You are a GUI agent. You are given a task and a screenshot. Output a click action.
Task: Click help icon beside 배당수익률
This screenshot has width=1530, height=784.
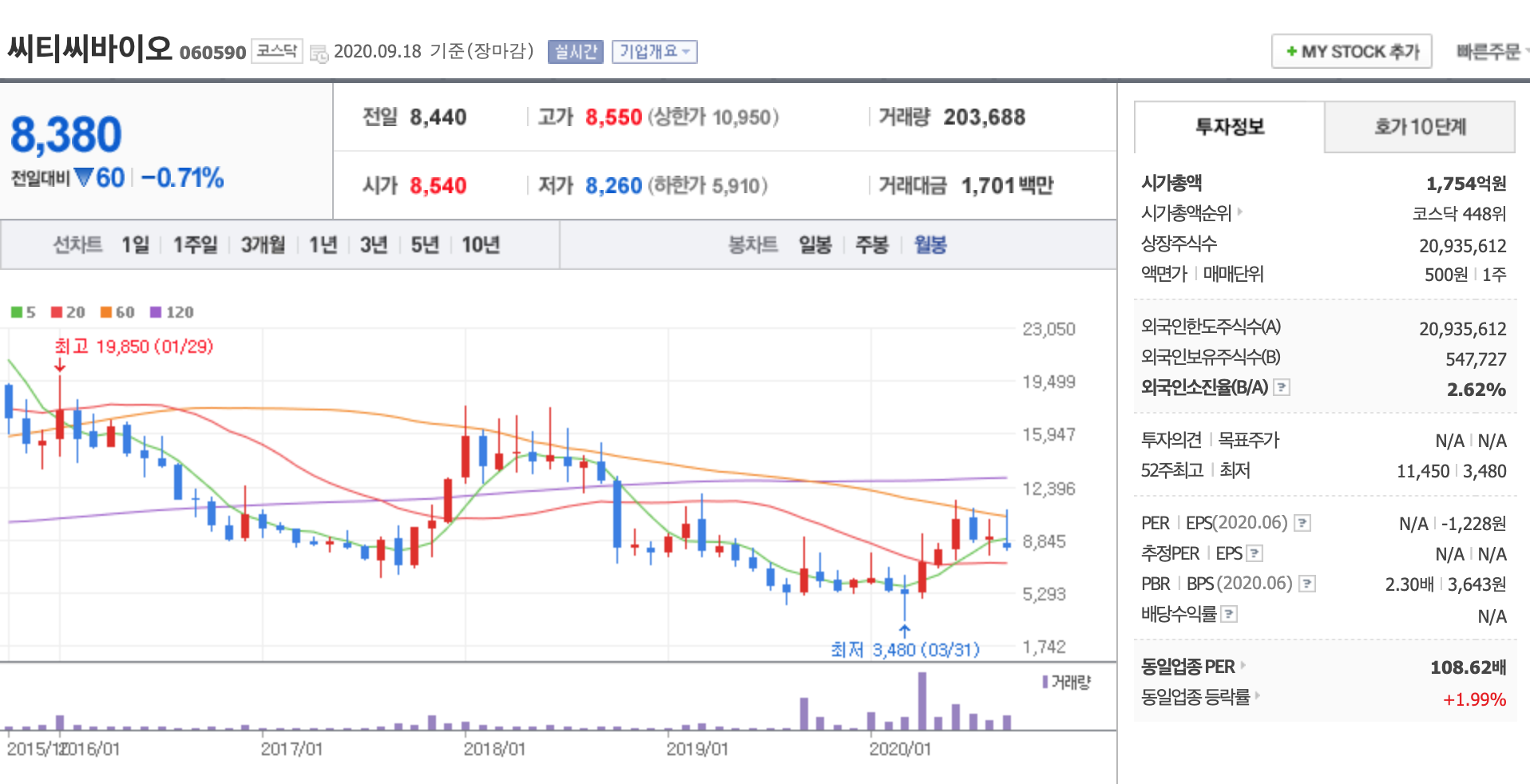pyautogui.click(x=1229, y=614)
